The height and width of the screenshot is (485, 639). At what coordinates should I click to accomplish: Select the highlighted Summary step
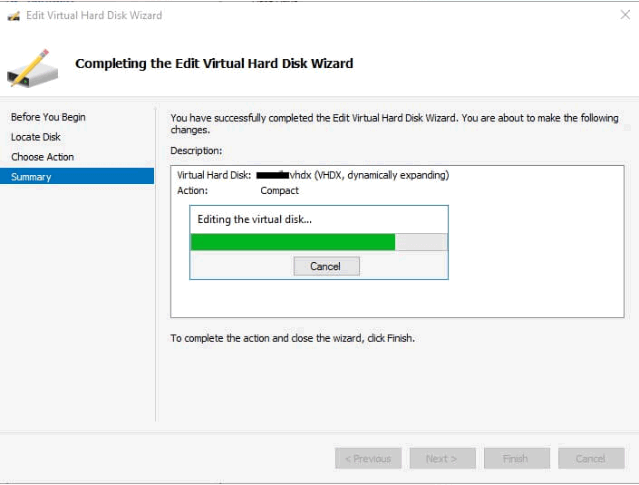pos(31,177)
